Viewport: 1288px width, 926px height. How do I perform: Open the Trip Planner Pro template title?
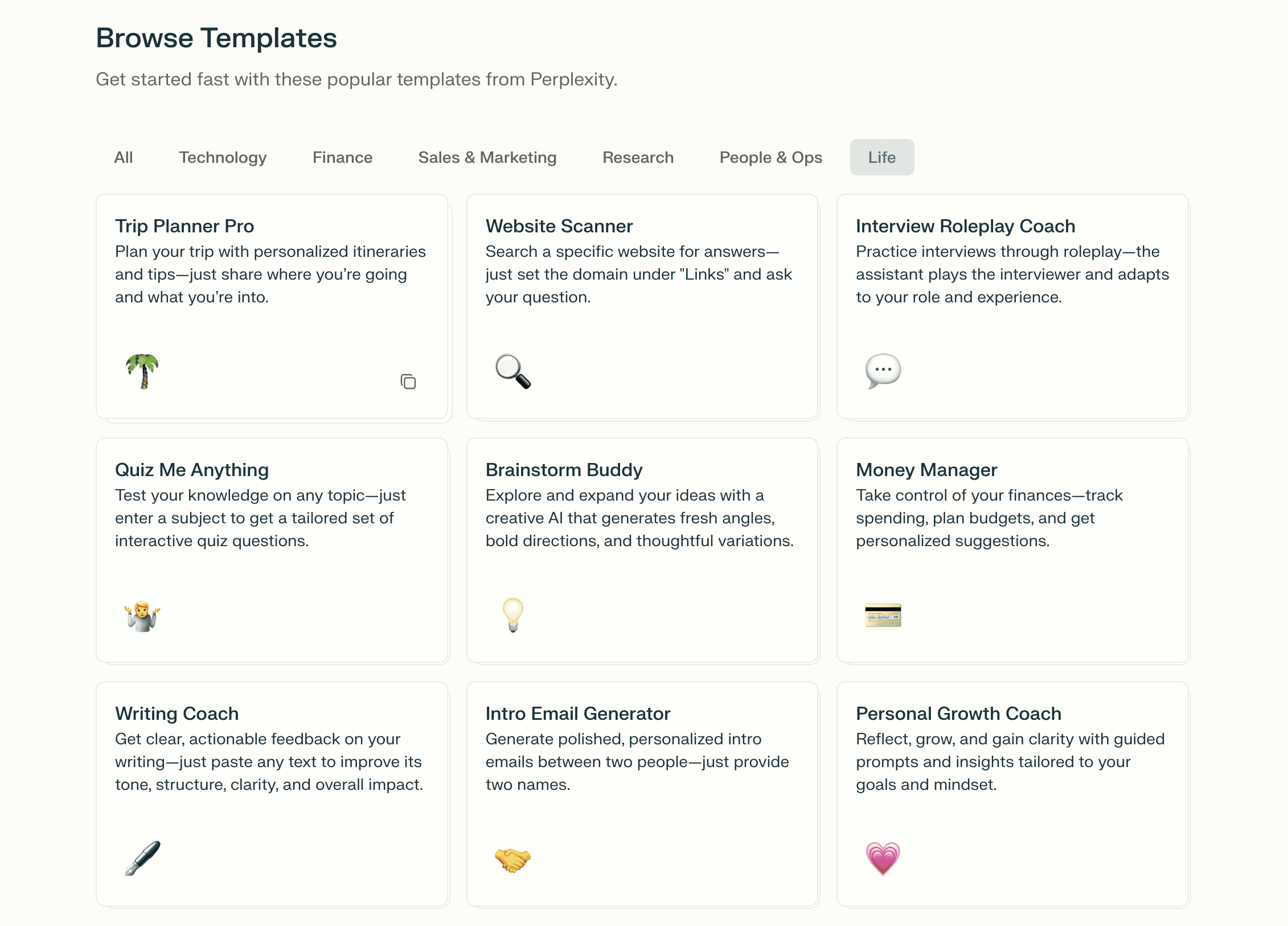184,226
